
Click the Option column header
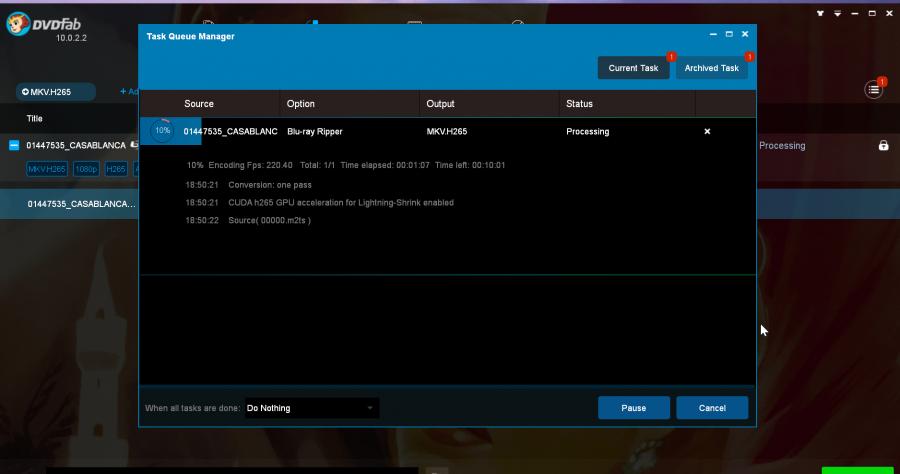(x=300, y=104)
